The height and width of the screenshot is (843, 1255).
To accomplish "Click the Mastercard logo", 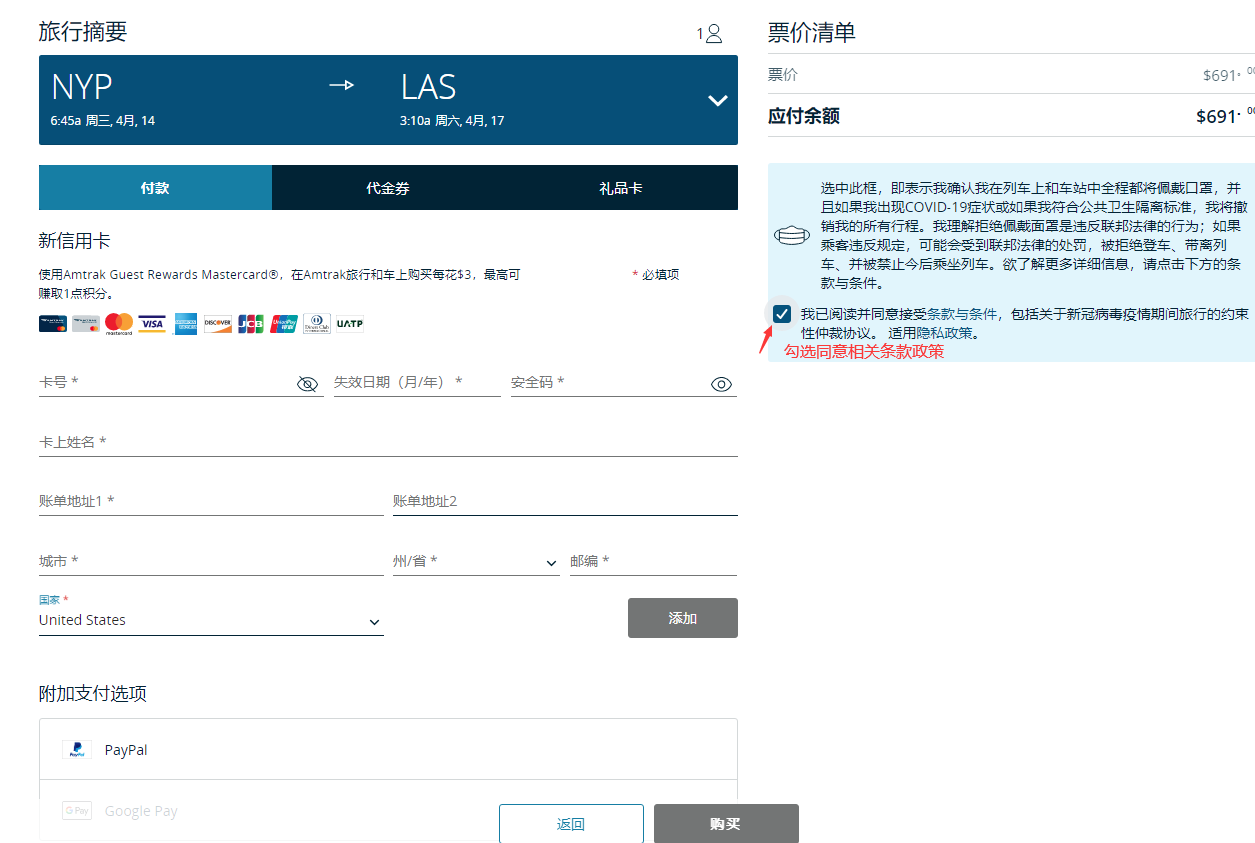I will [x=119, y=323].
